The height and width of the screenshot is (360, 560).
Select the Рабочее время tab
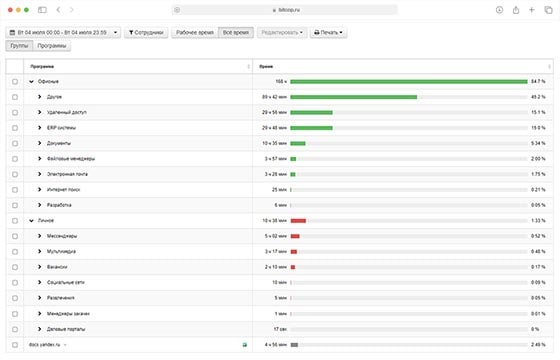coord(195,32)
